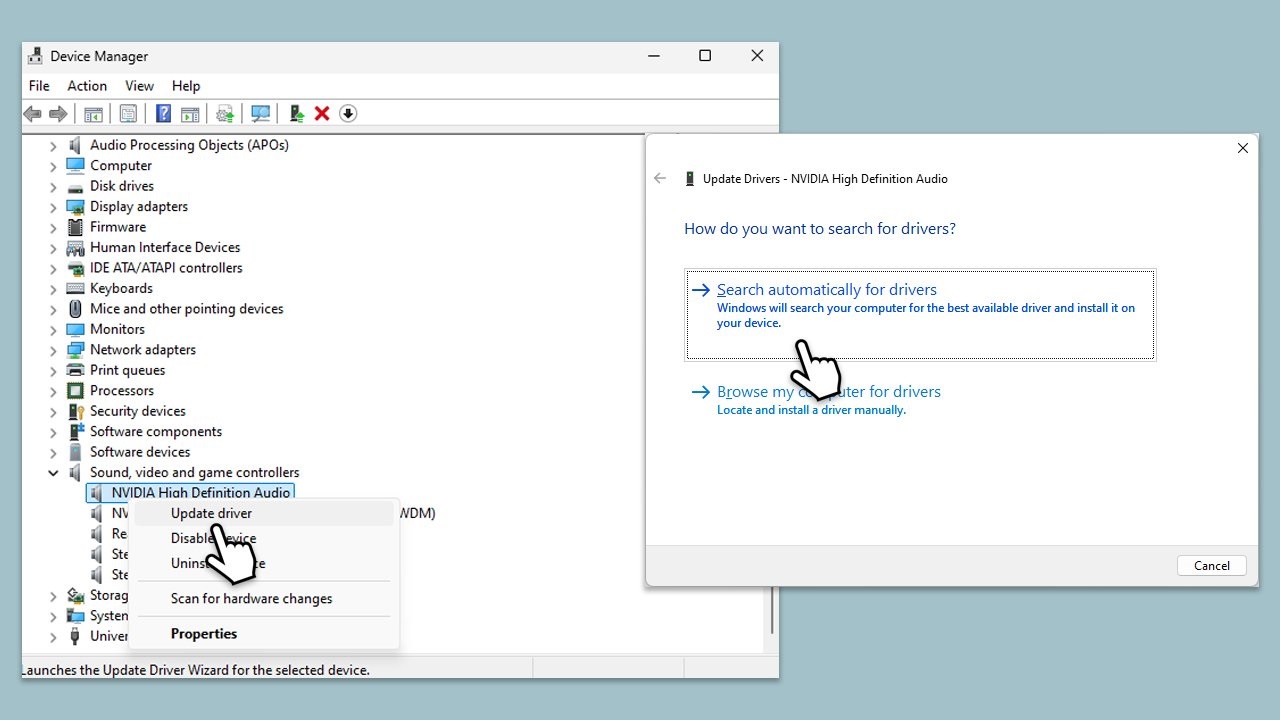Select the Processors tree item

coord(122,391)
